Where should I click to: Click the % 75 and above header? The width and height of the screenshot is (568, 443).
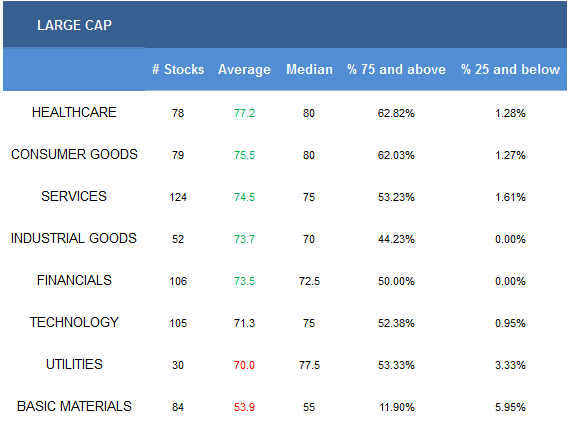(396, 69)
